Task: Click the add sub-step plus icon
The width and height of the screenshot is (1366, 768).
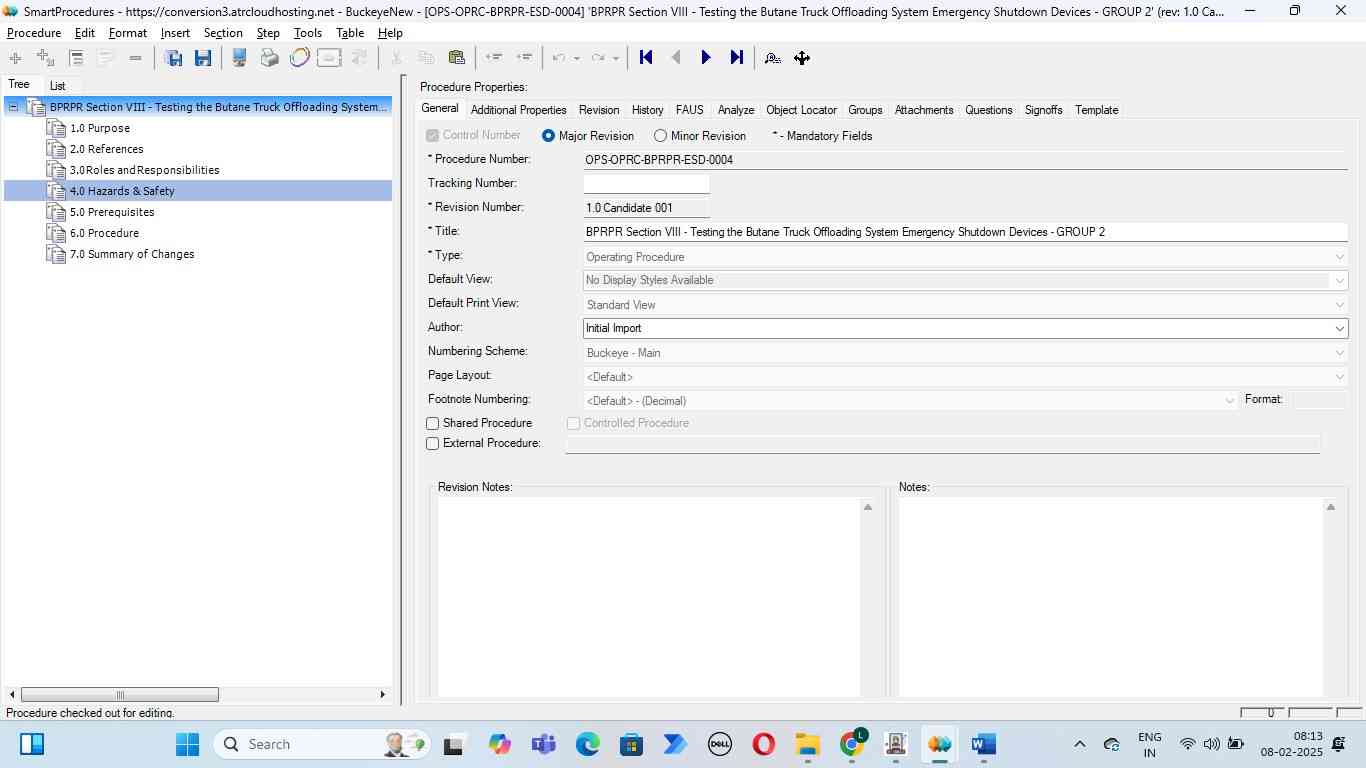Action: tap(45, 58)
